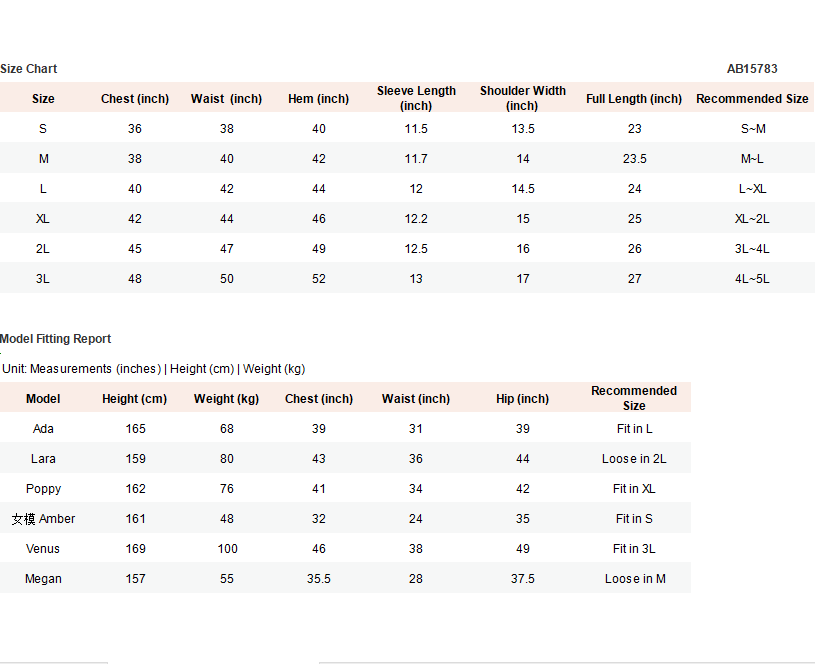Viewport: 815px width, 664px height.
Task: Select model name Poppy
Action: click(x=43, y=489)
